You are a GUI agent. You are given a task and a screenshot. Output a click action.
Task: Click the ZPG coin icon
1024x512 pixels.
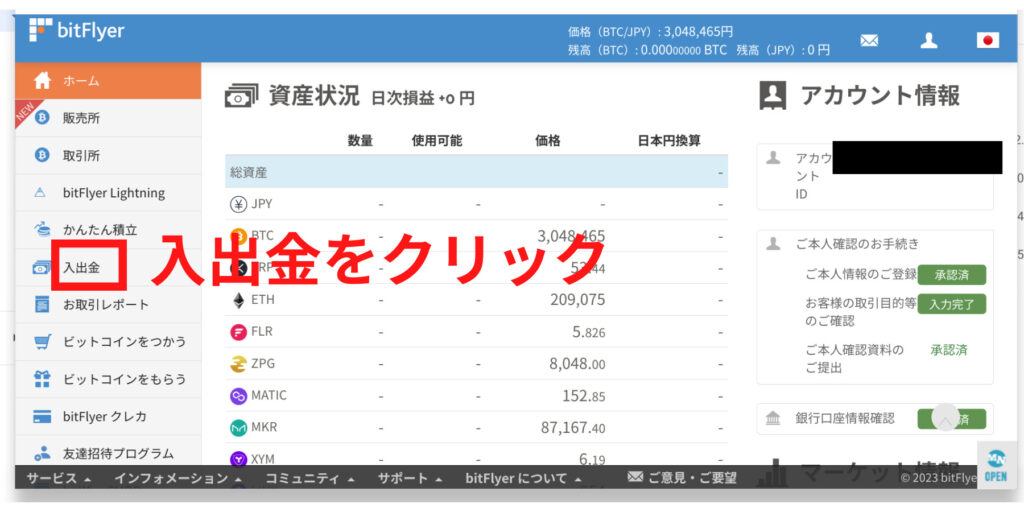point(238,364)
